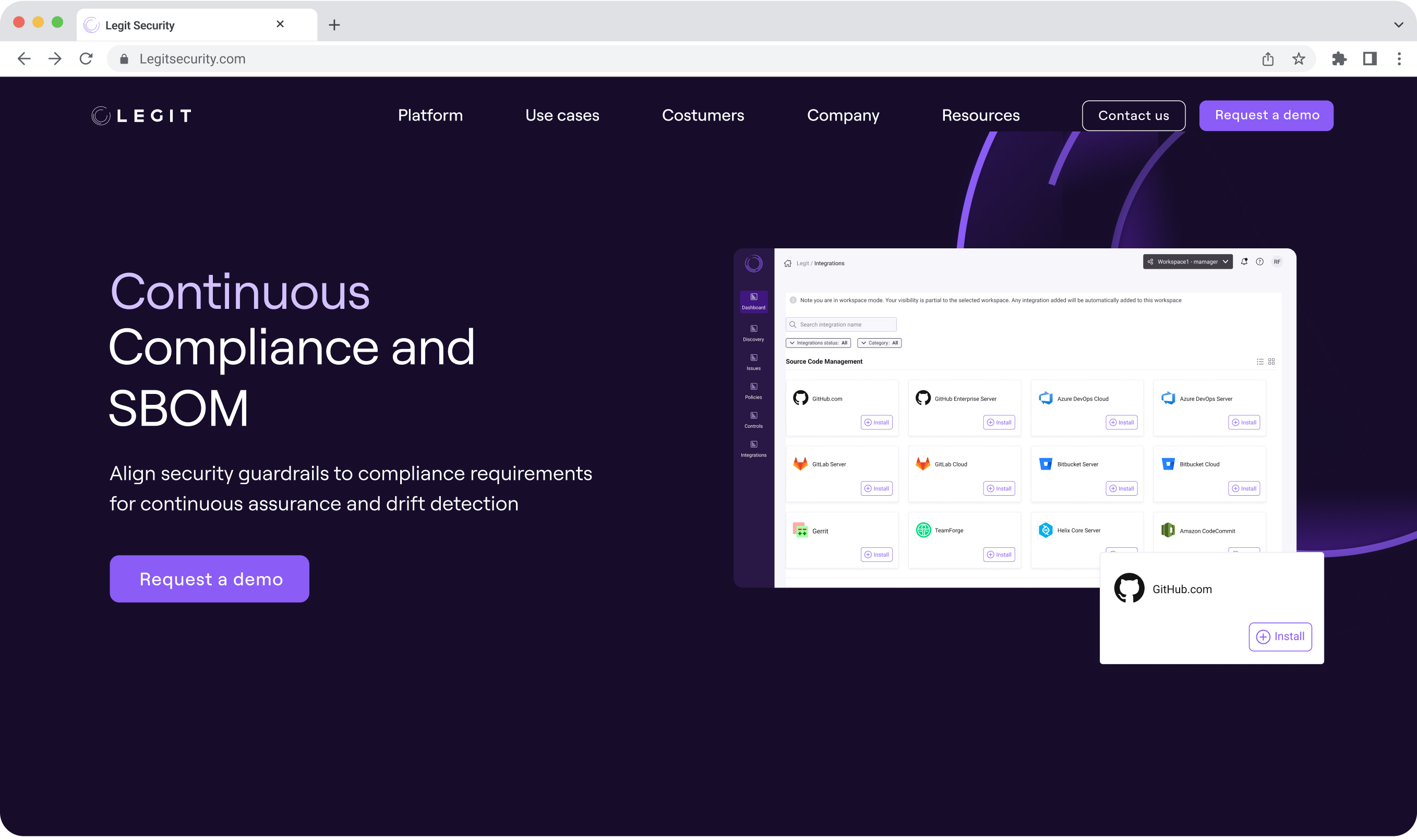
Task: Click the share icon in address bar
Action: (x=1268, y=59)
